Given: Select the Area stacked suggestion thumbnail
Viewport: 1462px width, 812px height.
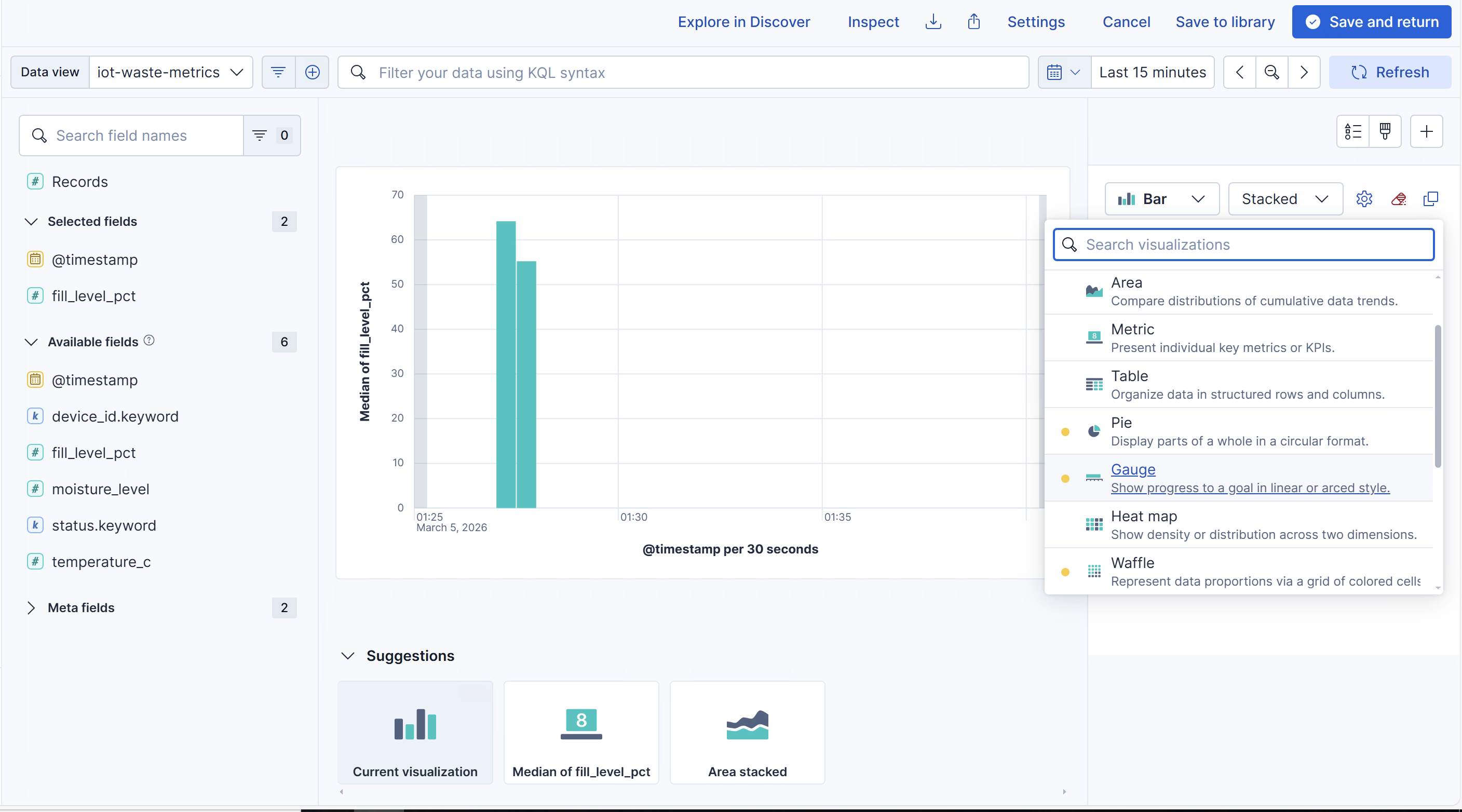Looking at the screenshot, I should [747, 733].
